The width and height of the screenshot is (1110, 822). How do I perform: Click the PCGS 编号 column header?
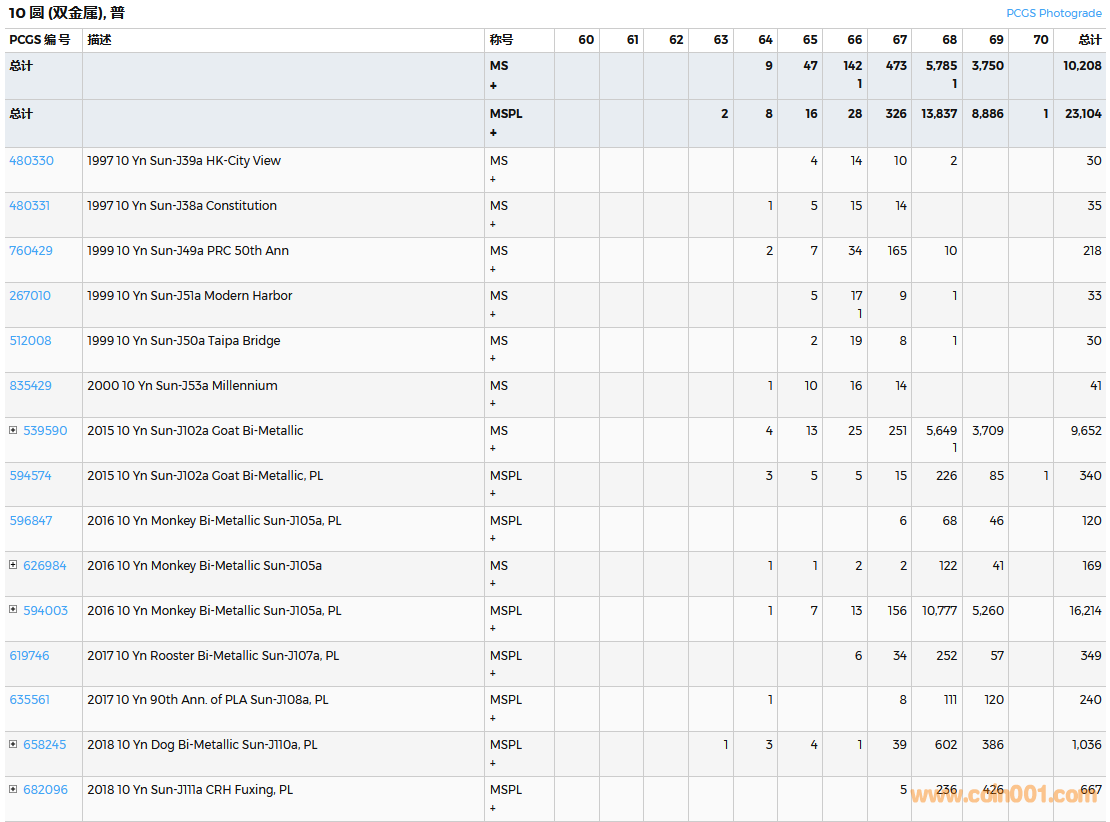(40, 40)
